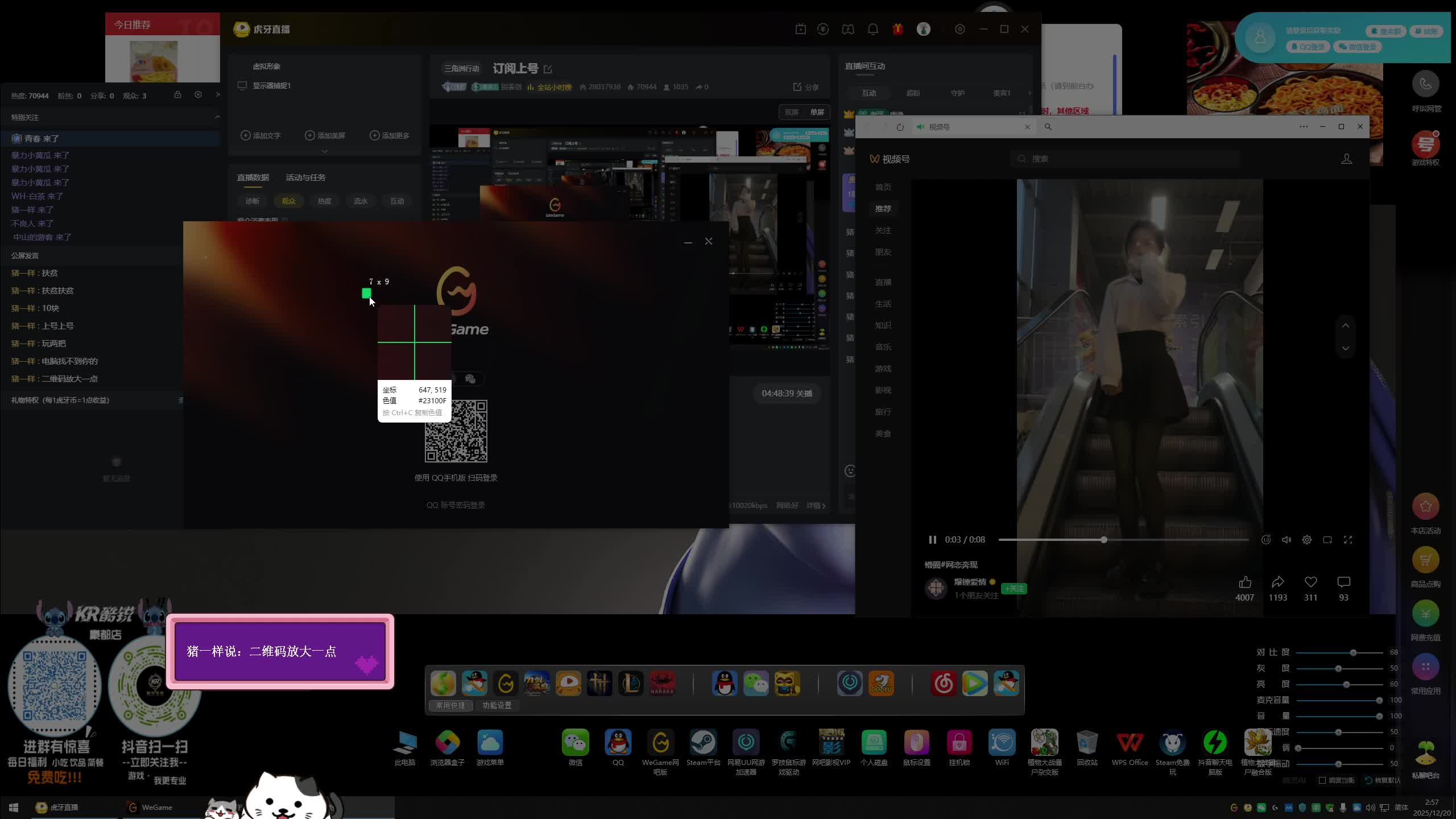This screenshot has width=1456, height=819.
Task: Click the share arrow icon under video
Action: pos(1277,582)
